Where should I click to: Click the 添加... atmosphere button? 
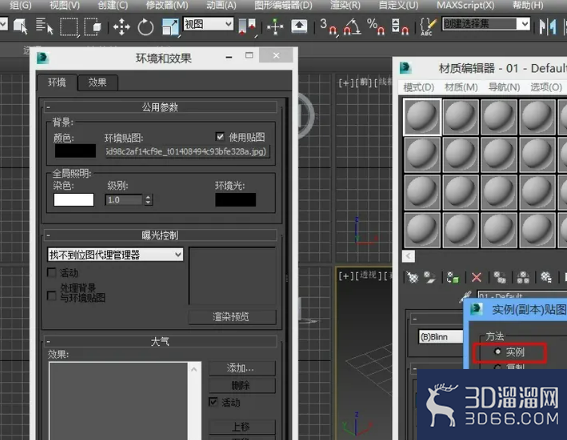click(x=242, y=368)
